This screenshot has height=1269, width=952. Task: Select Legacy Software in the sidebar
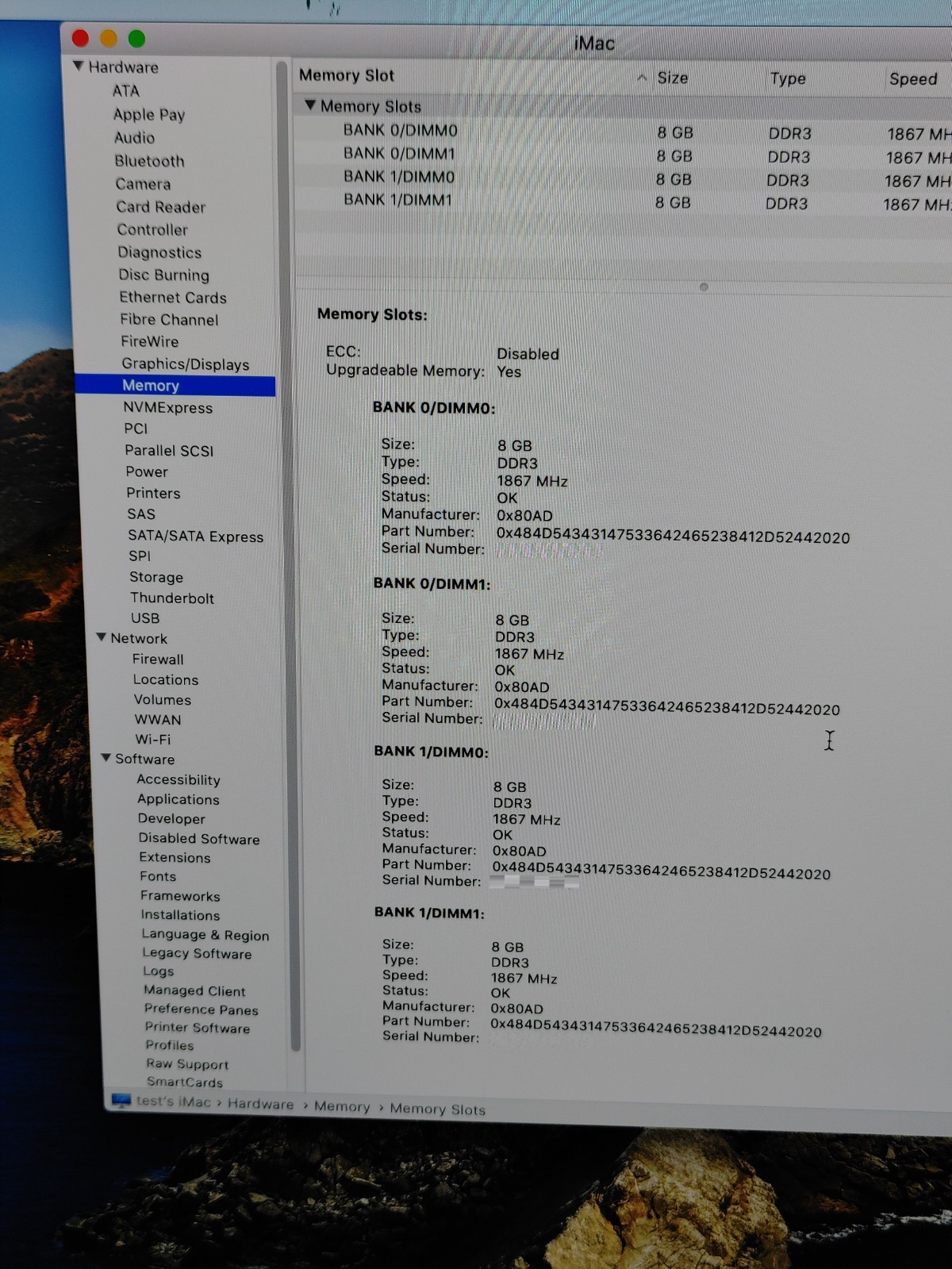pos(197,953)
